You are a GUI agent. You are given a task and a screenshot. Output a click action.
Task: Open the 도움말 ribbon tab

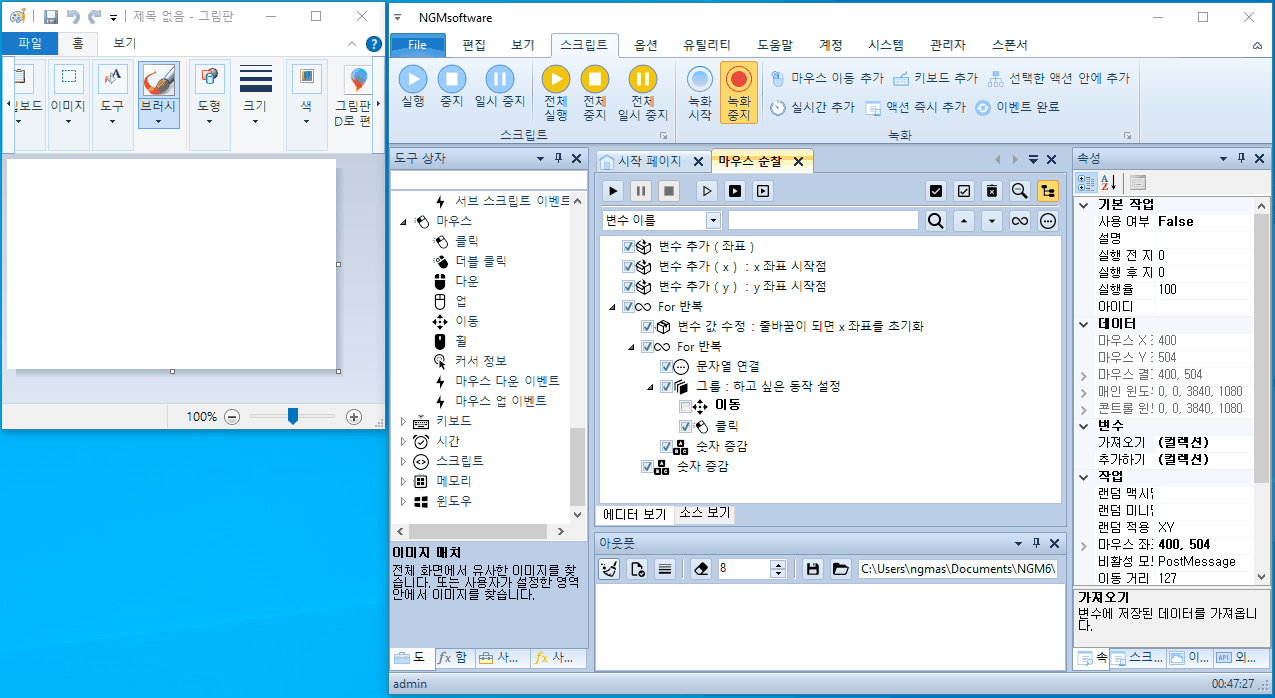[775, 45]
